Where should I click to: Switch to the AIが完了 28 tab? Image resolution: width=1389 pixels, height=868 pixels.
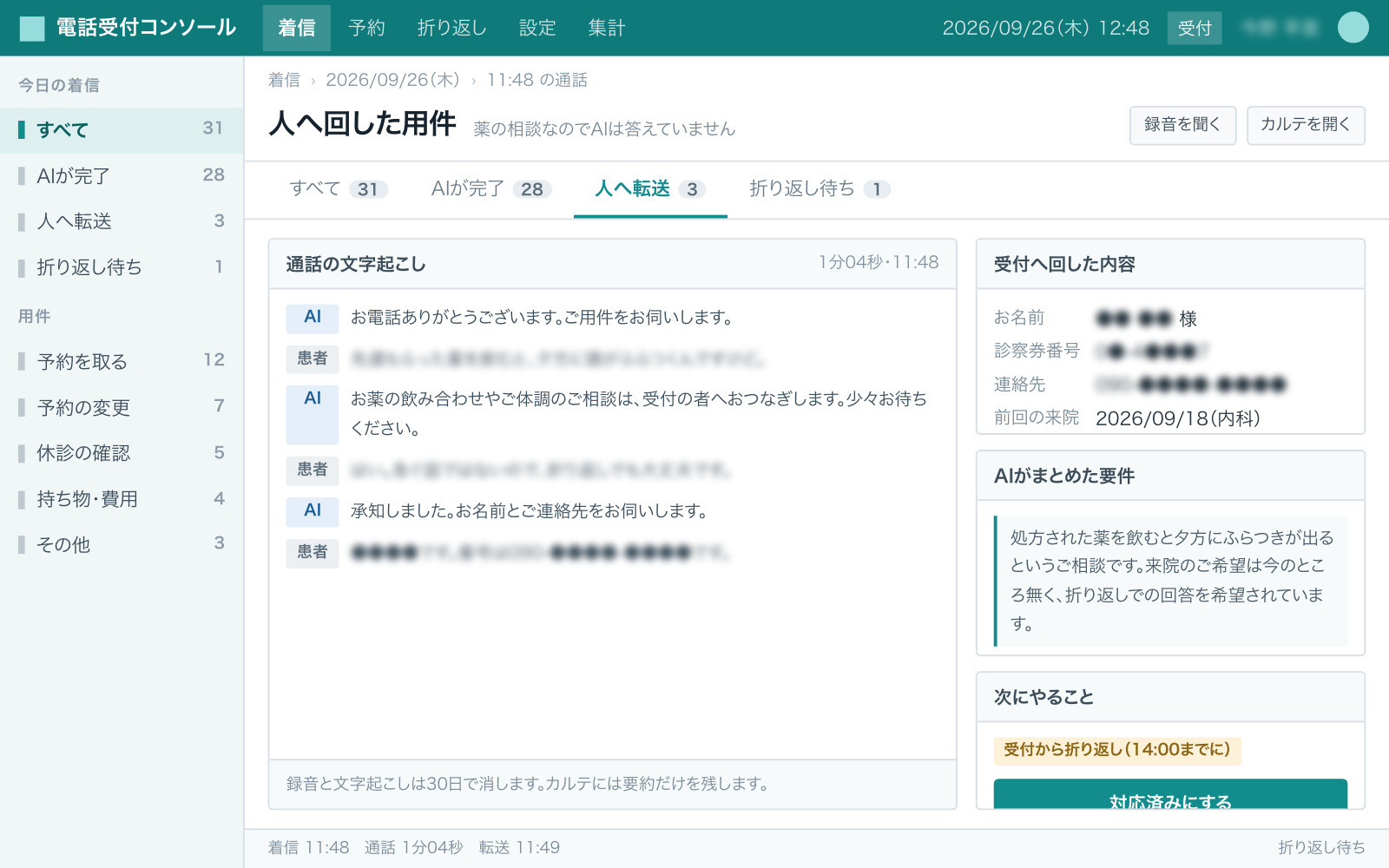tap(491, 188)
